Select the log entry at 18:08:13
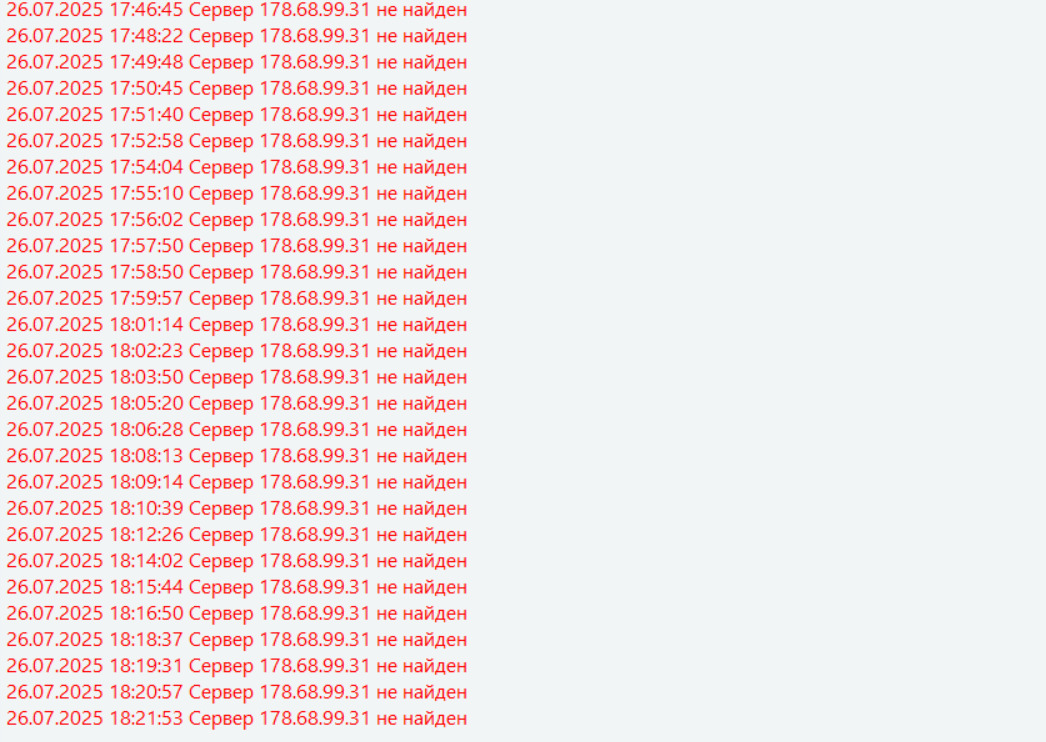1046x742 pixels. click(237, 456)
